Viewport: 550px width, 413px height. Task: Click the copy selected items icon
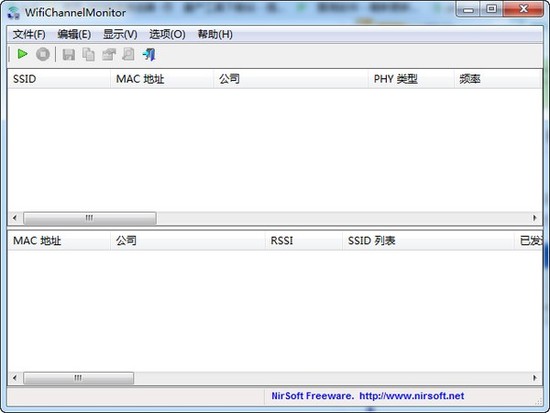(x=88, y=55)
